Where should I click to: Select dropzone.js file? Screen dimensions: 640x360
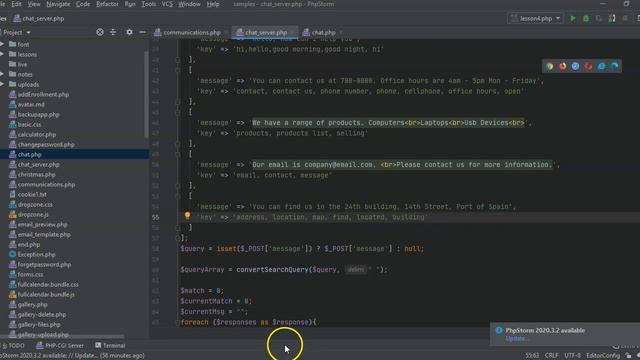(x=29, y=214)
